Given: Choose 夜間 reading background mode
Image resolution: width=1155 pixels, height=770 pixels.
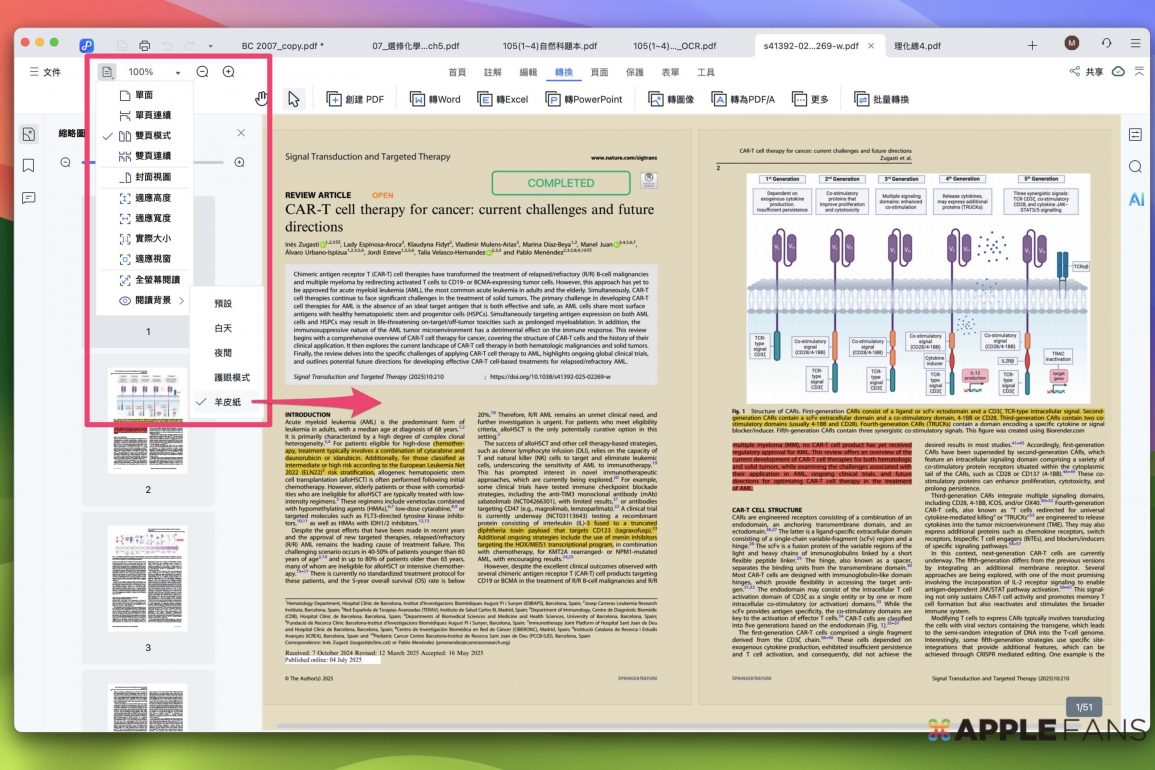Looking at the screenshot, I should [x=222, y=353].
